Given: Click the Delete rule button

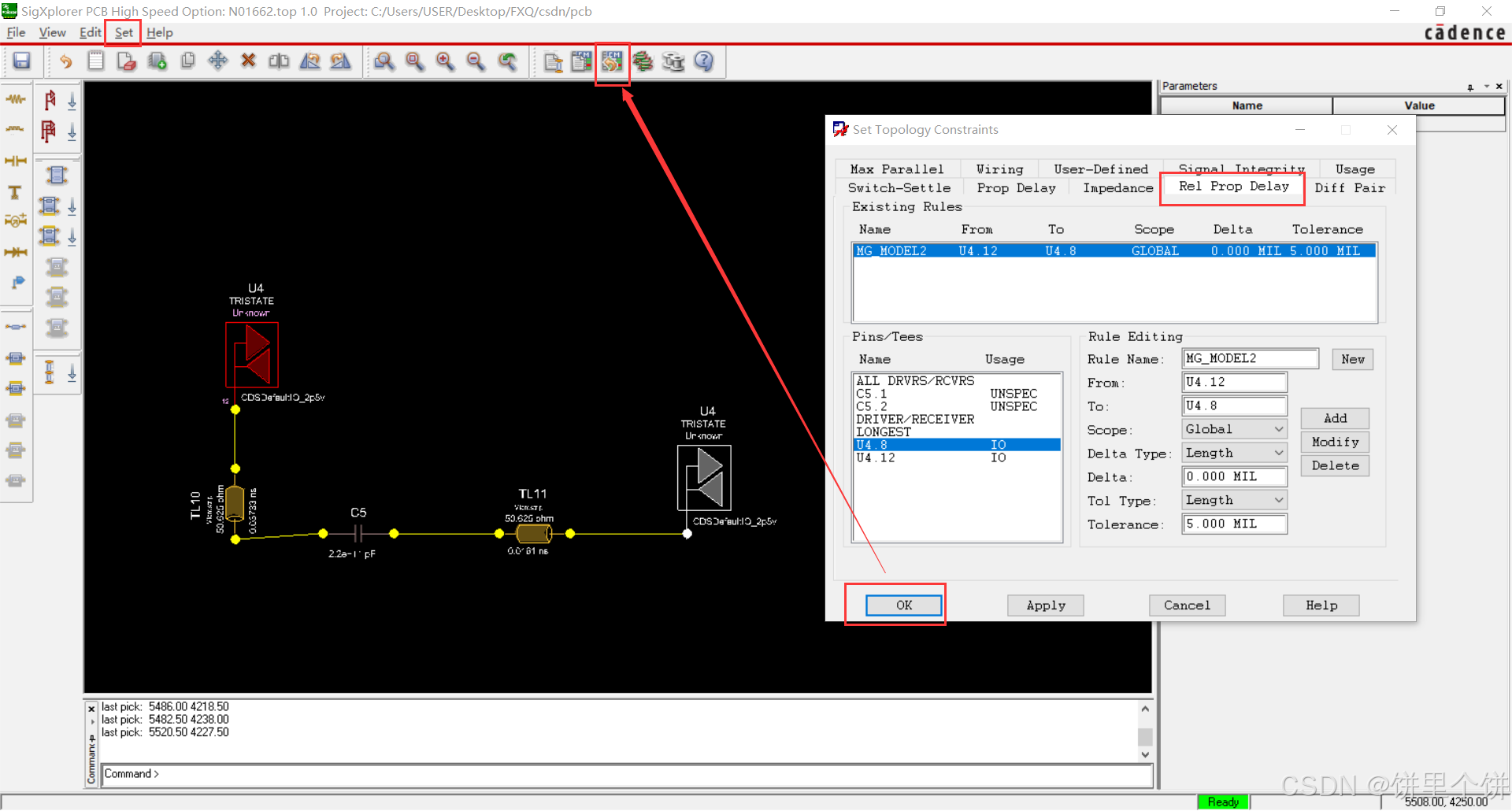Looking at the screenshot, I should pyautogui.click(x=1335, y=465).
